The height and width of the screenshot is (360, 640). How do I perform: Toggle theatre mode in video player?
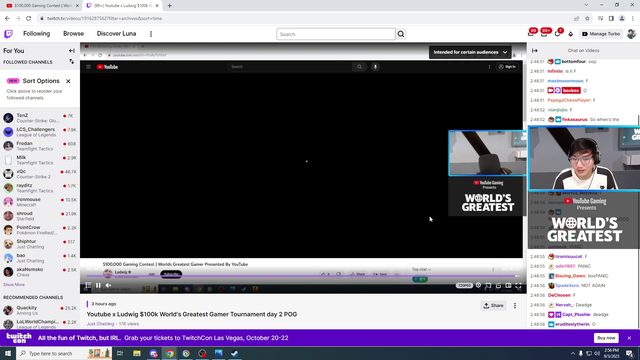(508, 285)
